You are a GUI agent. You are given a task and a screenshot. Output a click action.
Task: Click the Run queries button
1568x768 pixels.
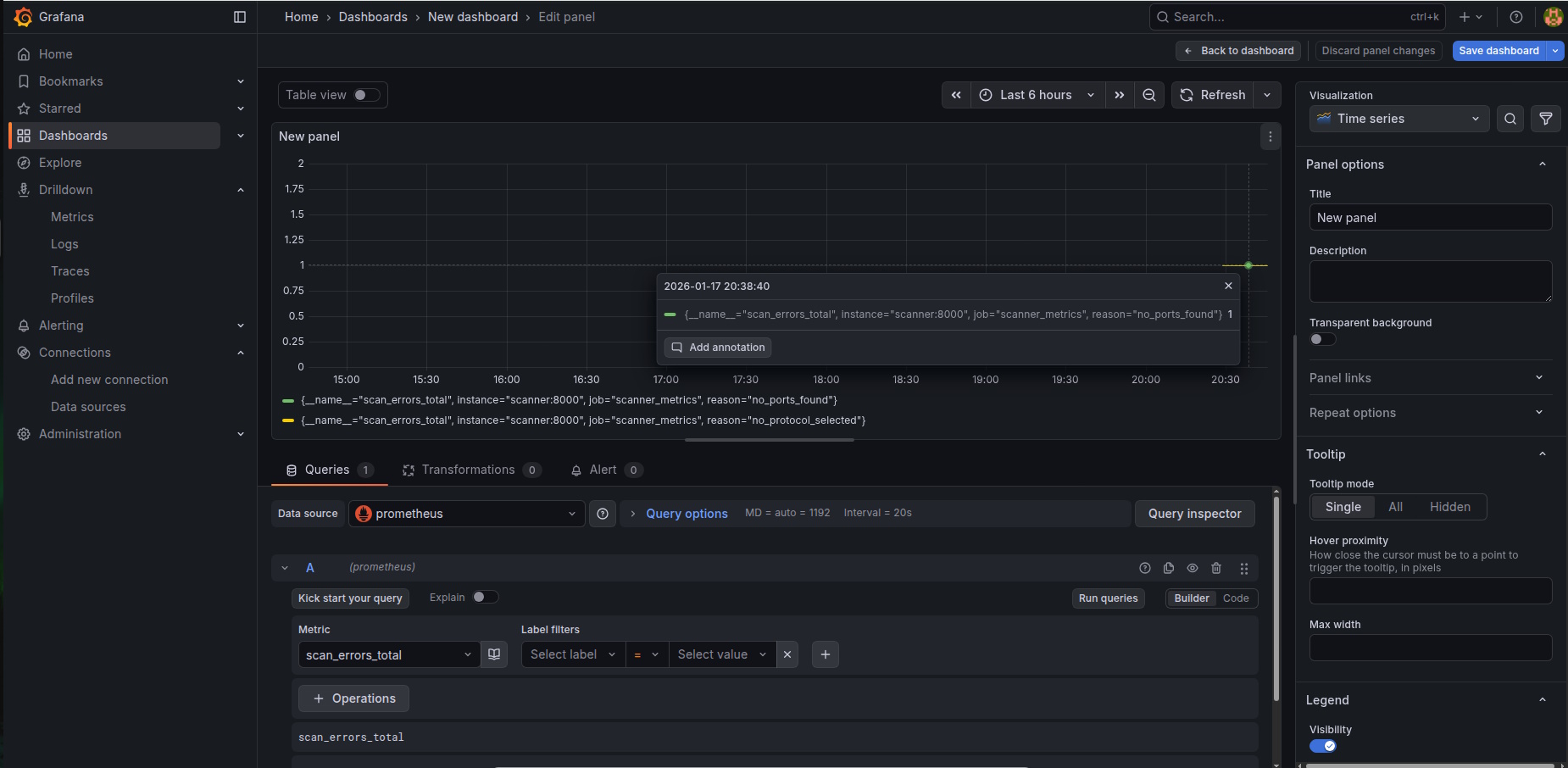click(1108, 598)
